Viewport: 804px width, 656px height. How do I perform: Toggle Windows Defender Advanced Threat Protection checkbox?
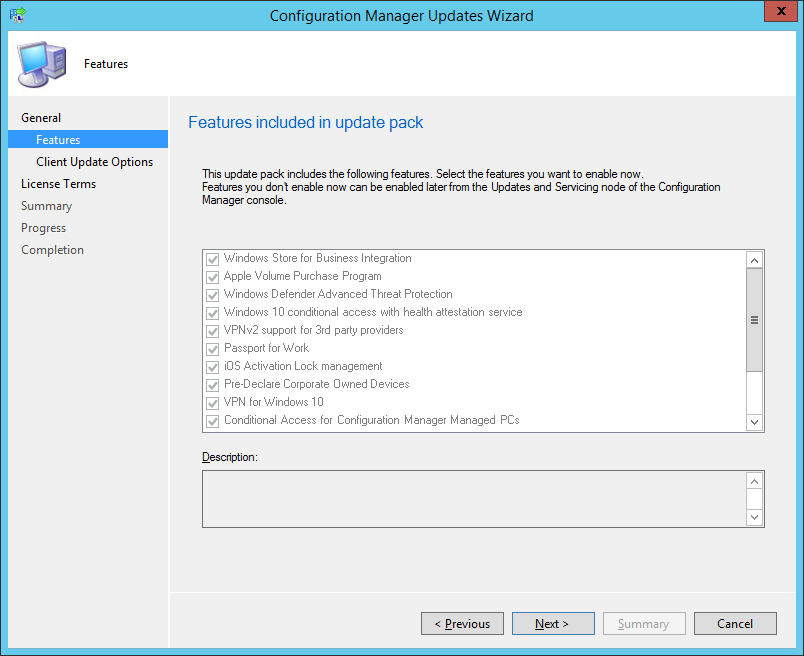click(x=212, y=295)
